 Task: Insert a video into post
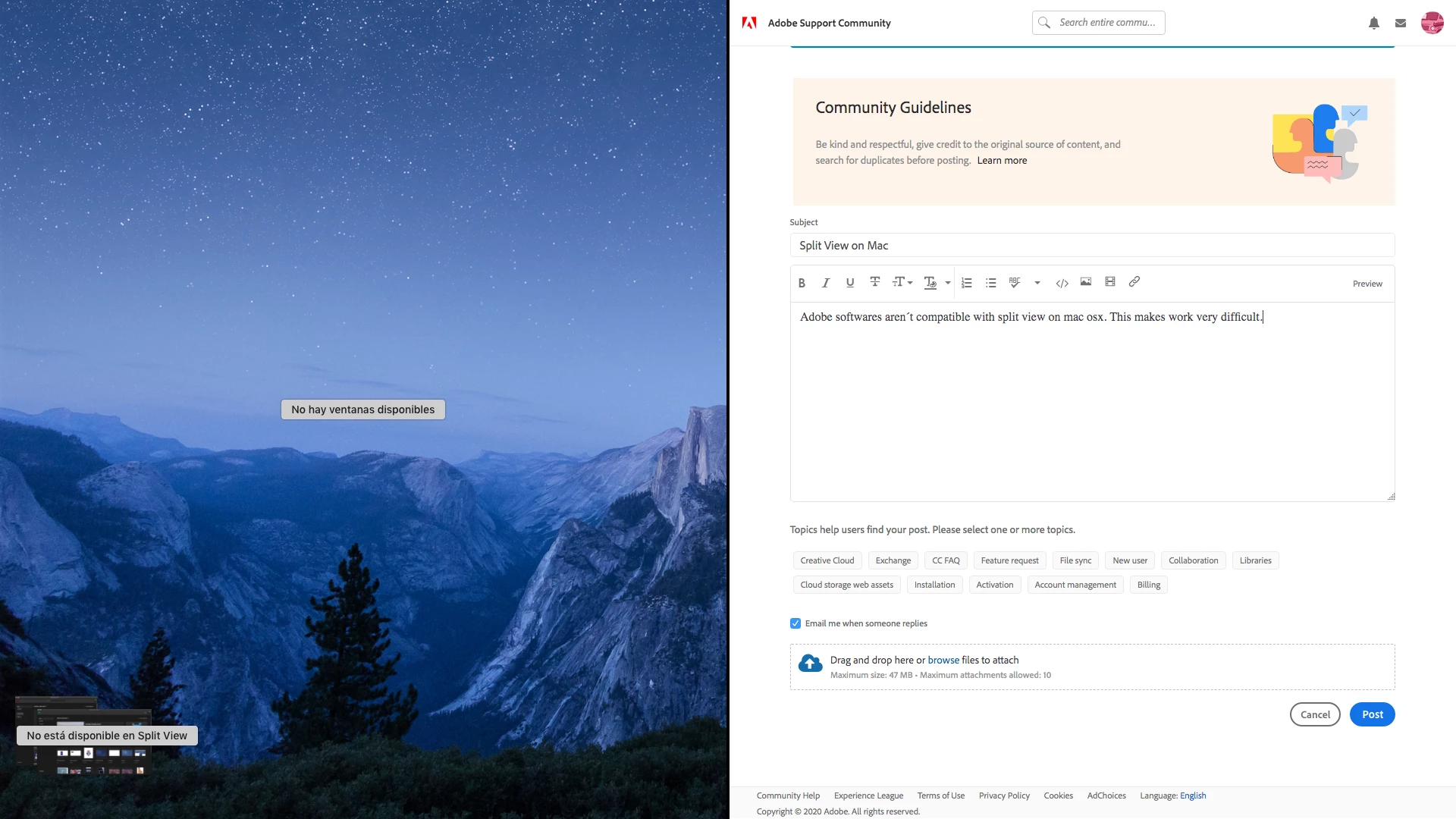pyautogui.click(x=1110, y=282)
